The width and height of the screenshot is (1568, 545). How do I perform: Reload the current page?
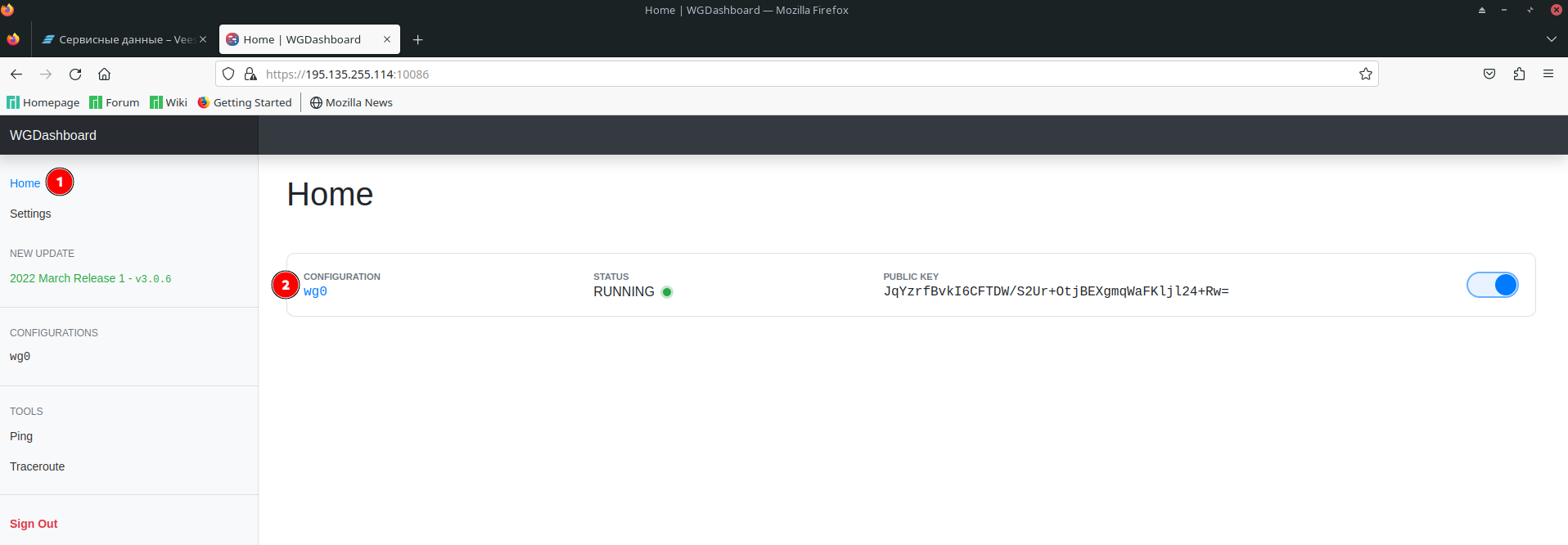click(75, 74)
